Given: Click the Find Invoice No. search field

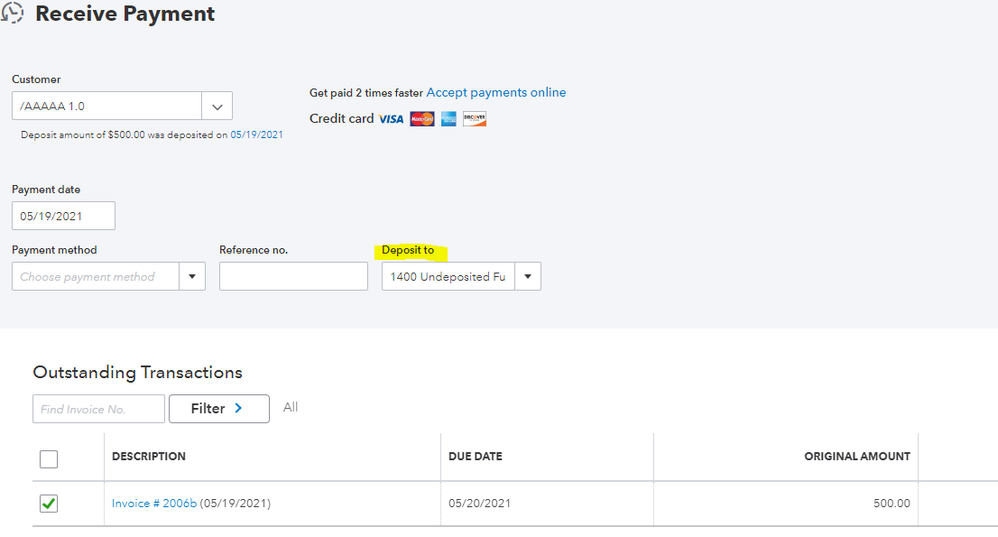Looking at the screenshot, I should 99,408.
